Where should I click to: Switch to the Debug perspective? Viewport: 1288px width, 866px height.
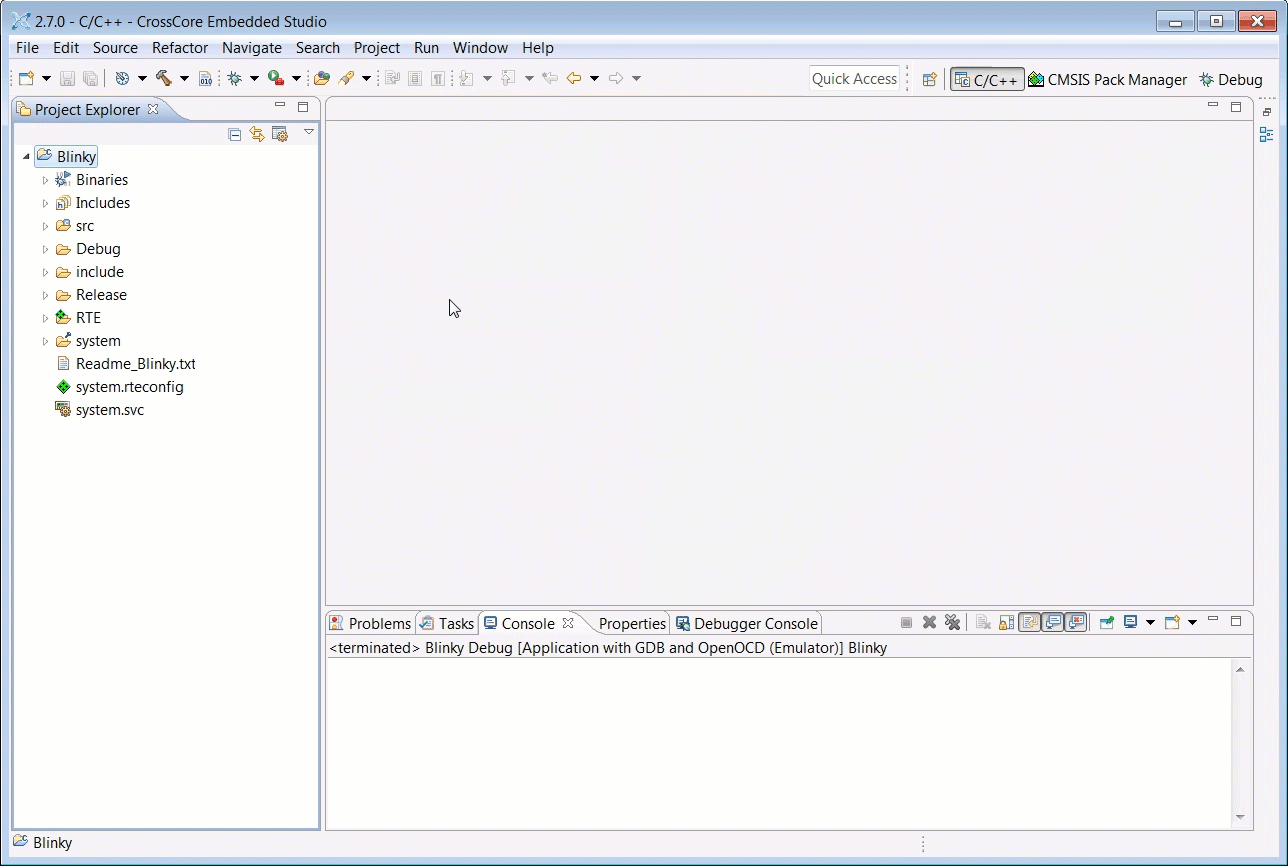(1231, 79)
